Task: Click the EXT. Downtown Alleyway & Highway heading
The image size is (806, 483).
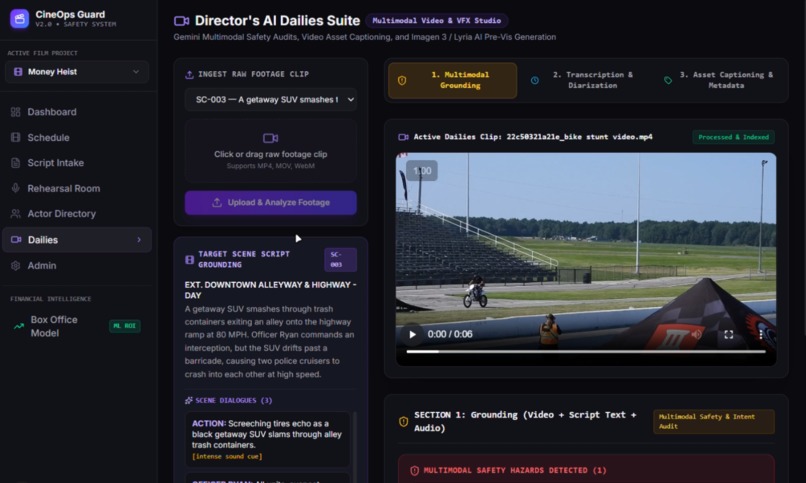Action: click(270, 290)
